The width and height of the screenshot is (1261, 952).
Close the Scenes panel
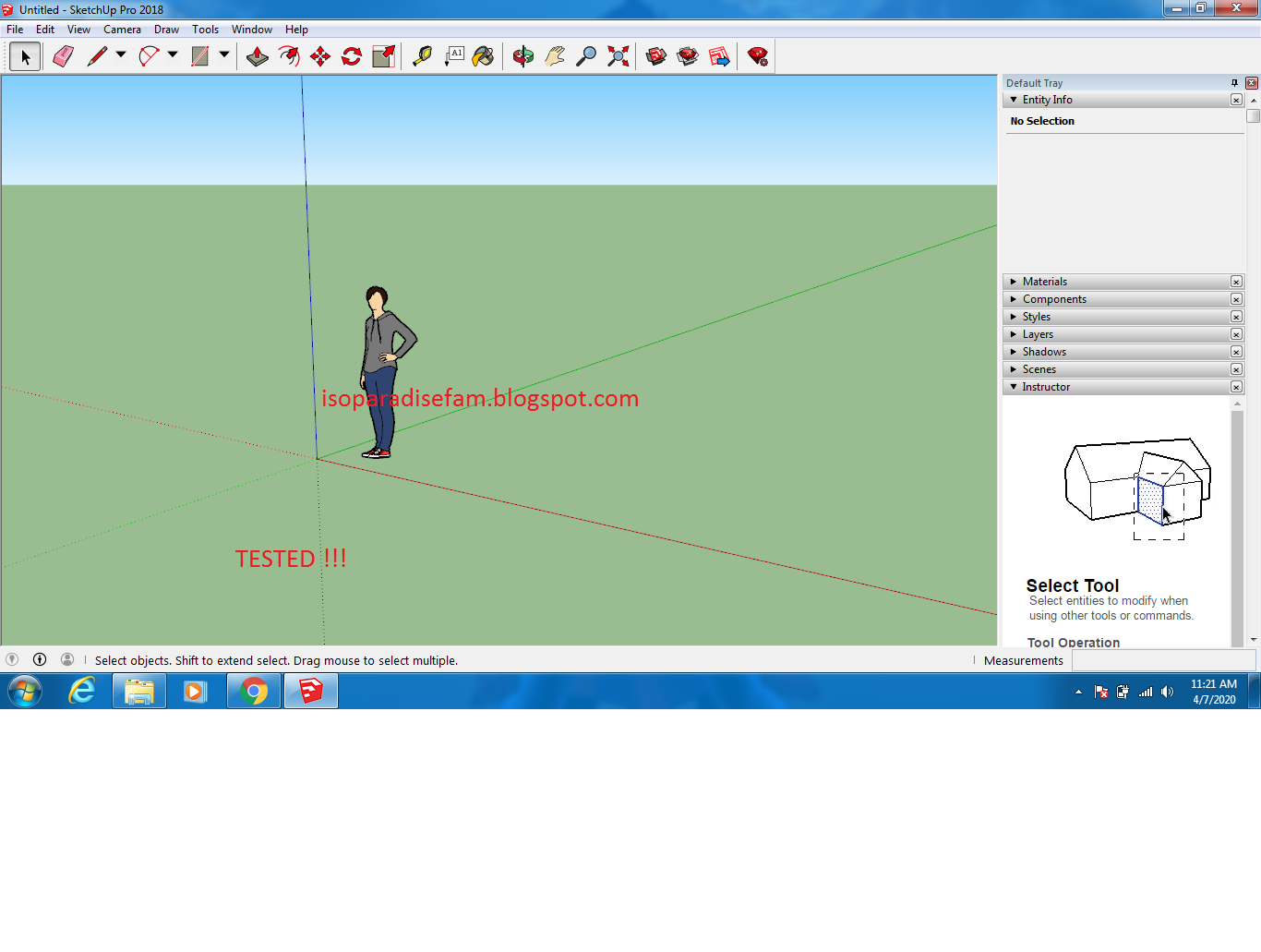[x=1236, y=369]
